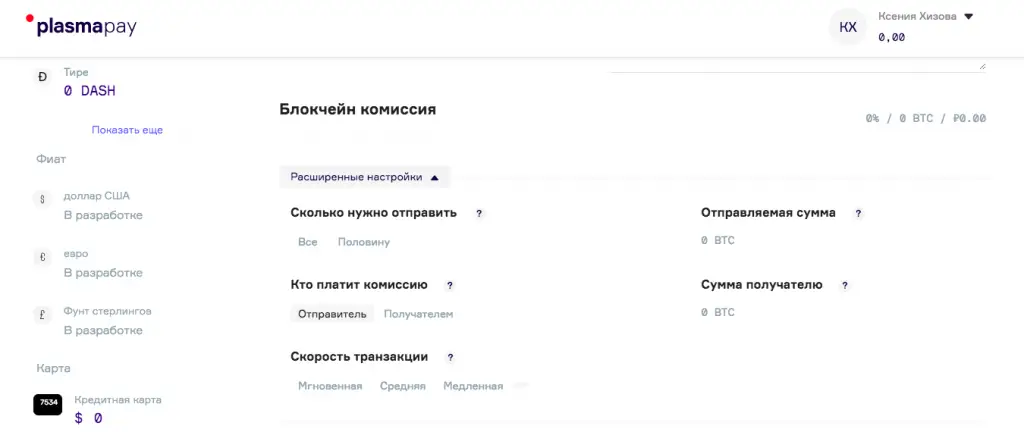This screenshot has width=1024, height=432.
Task: Click the Блокчейн комиссия heading
Action: point(358,109)
